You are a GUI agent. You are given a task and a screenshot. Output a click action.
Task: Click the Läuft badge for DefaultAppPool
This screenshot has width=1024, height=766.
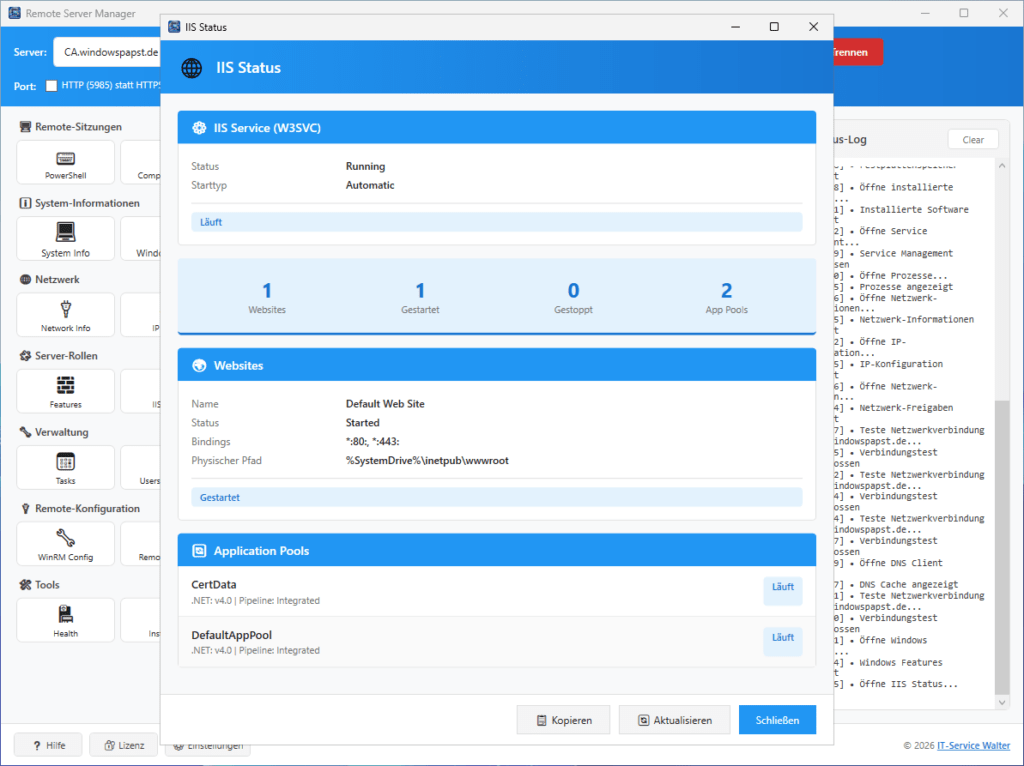[x=782, y=640]
